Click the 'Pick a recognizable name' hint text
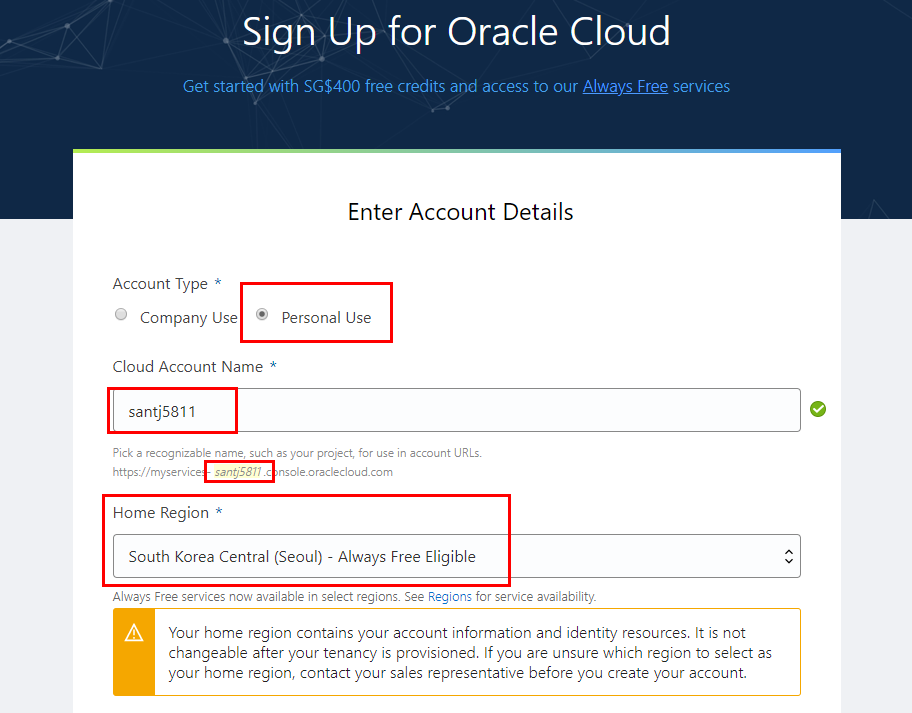Image resolution: width=912 pixels, height=713 pixels. tap(297, 453)
